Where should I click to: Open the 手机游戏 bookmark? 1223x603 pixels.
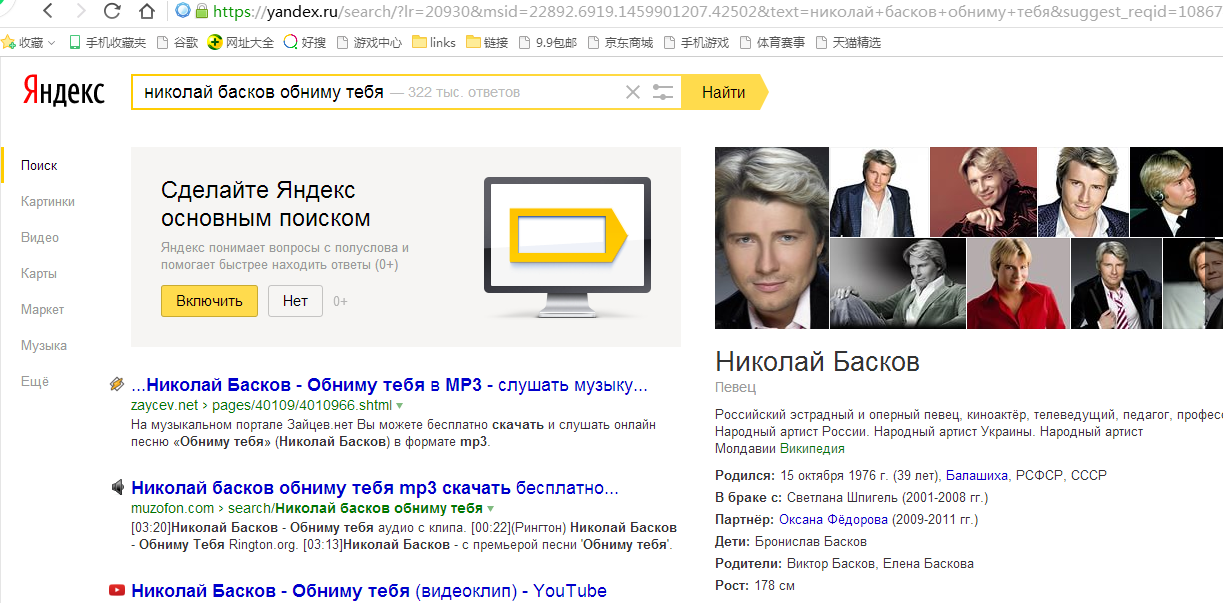pos(696,42)
